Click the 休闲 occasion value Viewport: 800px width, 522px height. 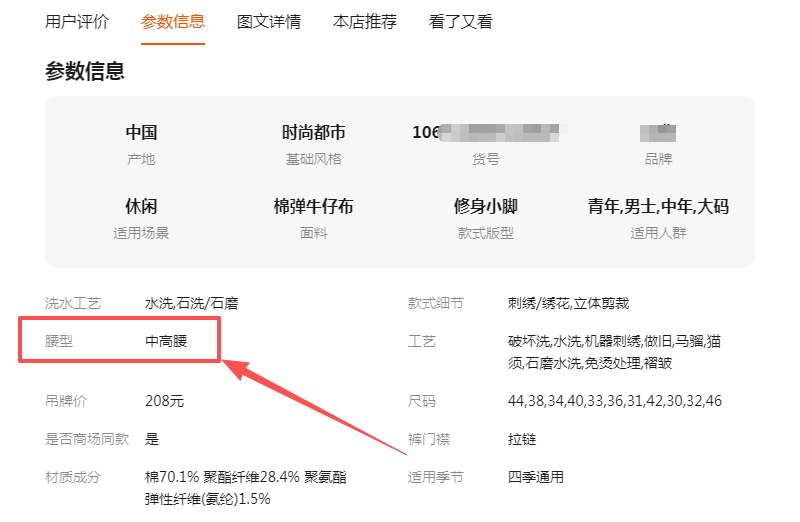click(x=141, y=207)
